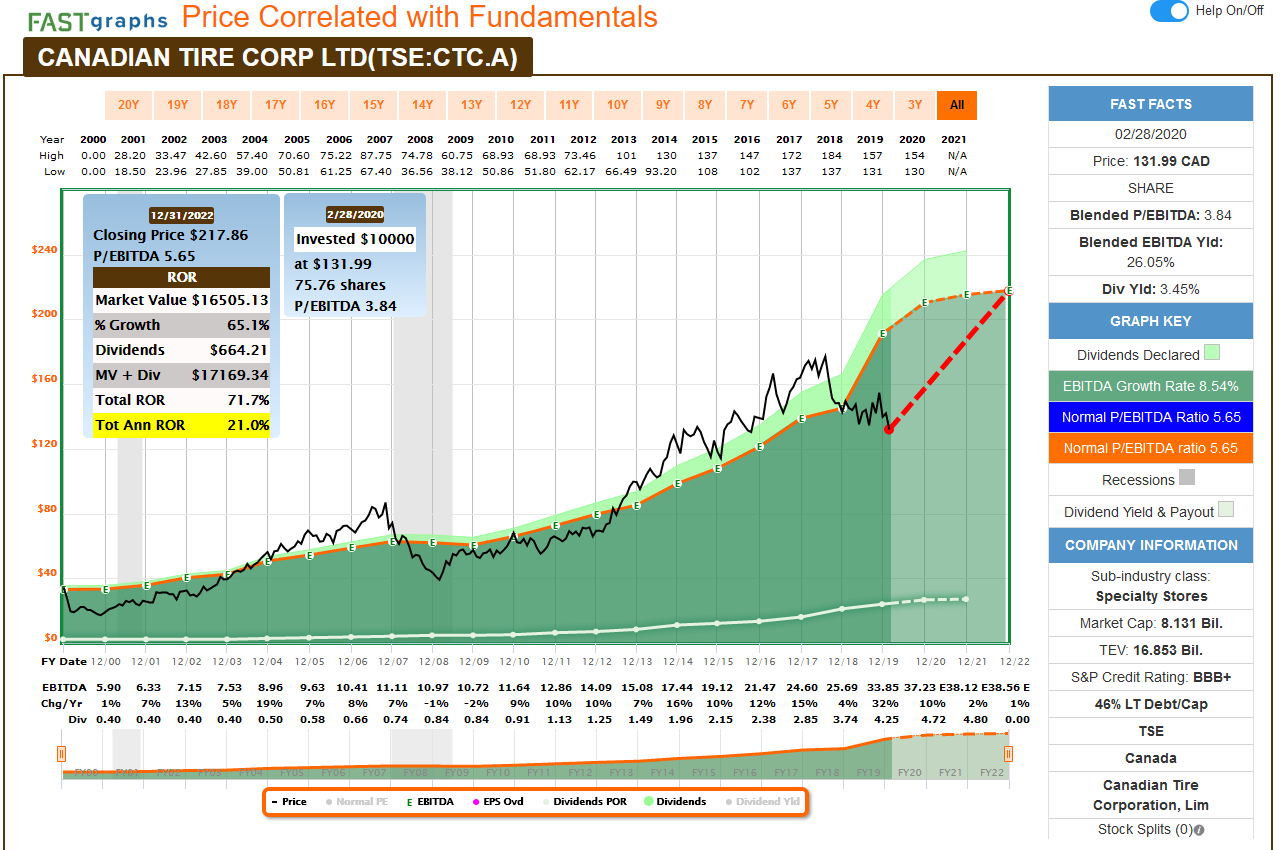Toggle the Price series in legend
Image resolution: width=1280 pixels, height=850 pixels.
click(x=288, y=802)
